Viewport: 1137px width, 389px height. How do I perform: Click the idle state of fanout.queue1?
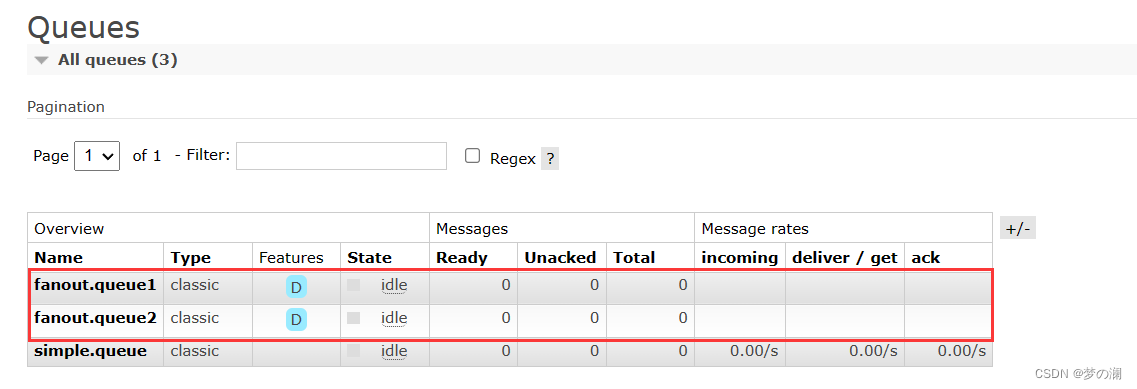[x=394, y=285]
